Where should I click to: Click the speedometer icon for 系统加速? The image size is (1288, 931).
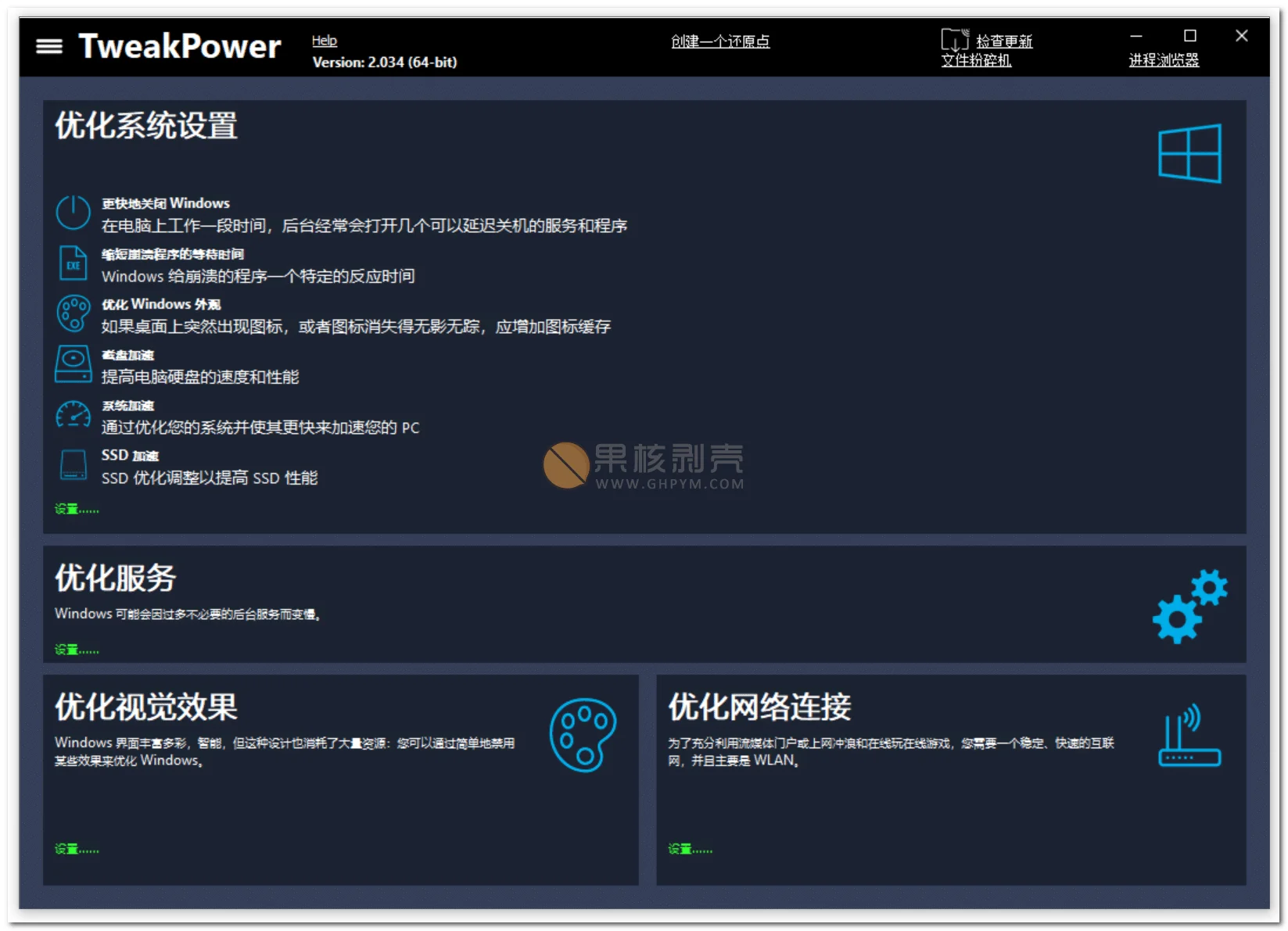[73, 415]
